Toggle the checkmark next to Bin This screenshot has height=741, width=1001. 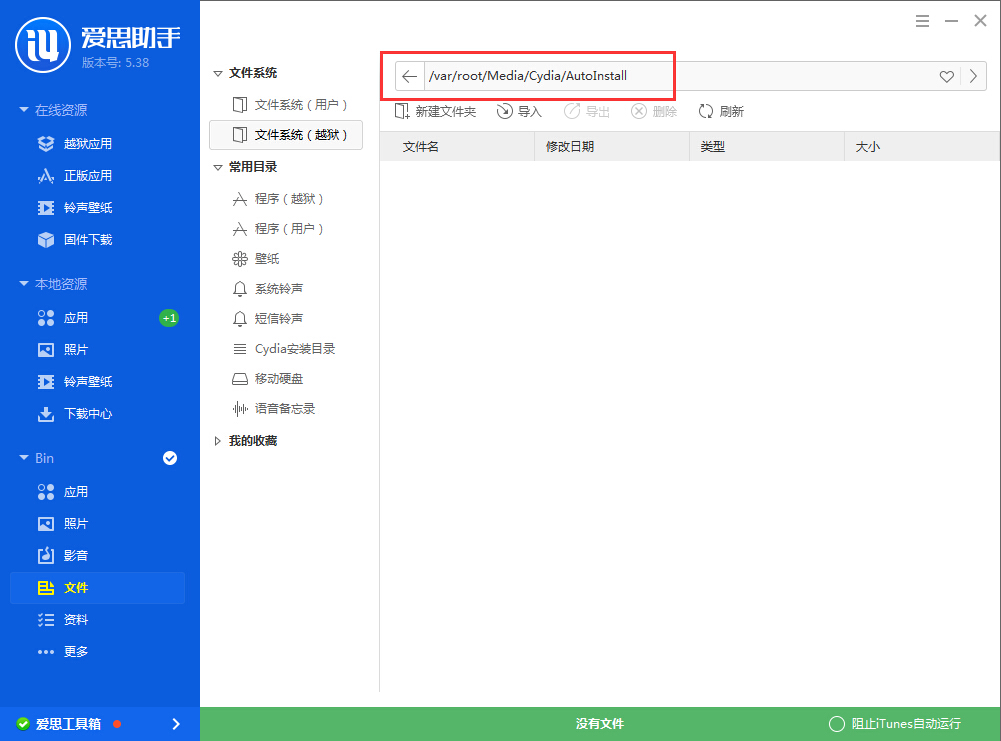[170, 458]
